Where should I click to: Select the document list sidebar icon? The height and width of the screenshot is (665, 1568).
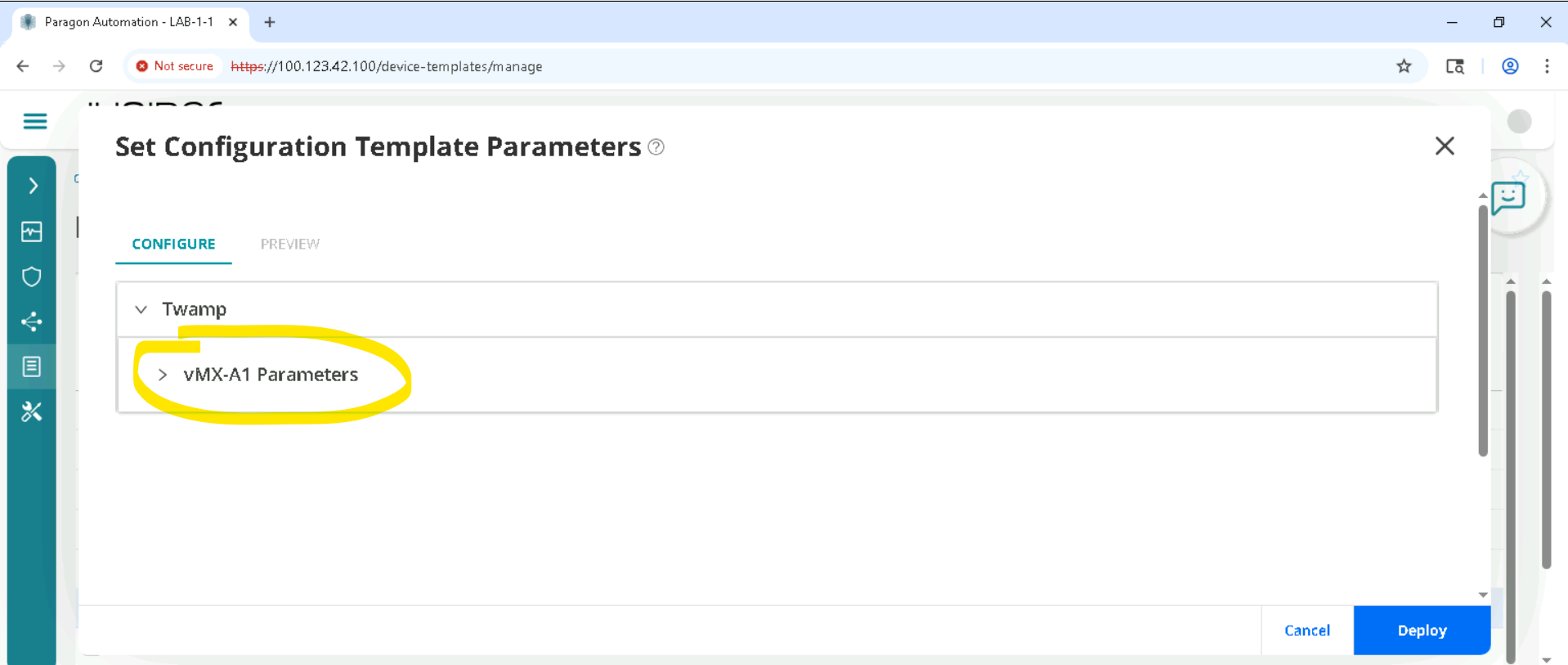[x=32, y=366]
